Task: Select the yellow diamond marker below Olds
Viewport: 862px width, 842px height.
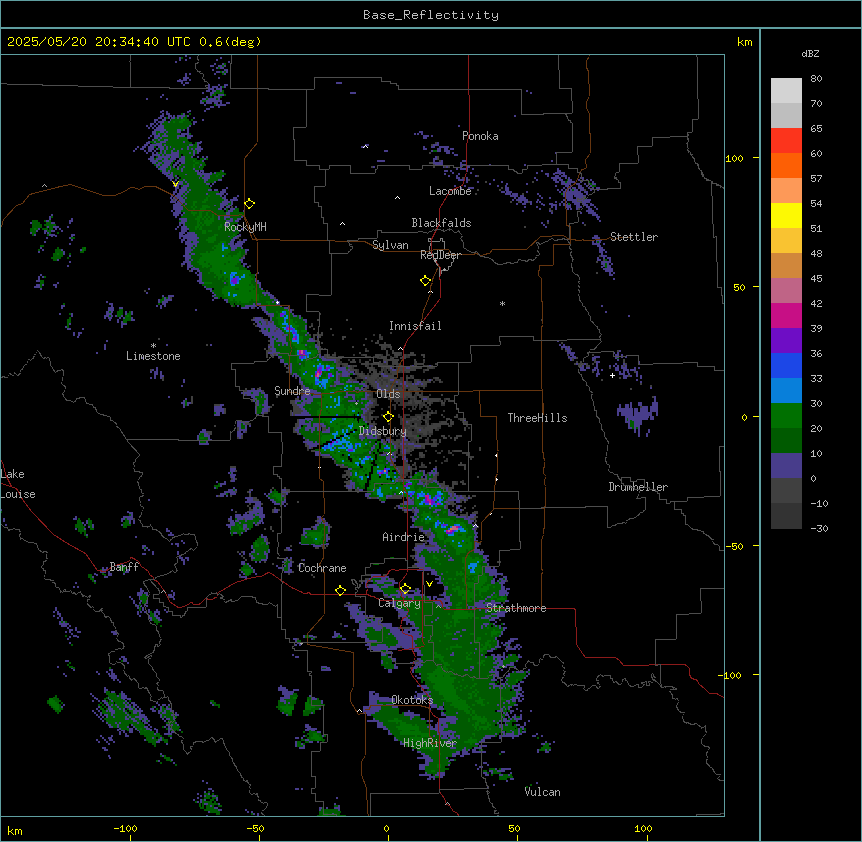Action: tap(388, 417)
